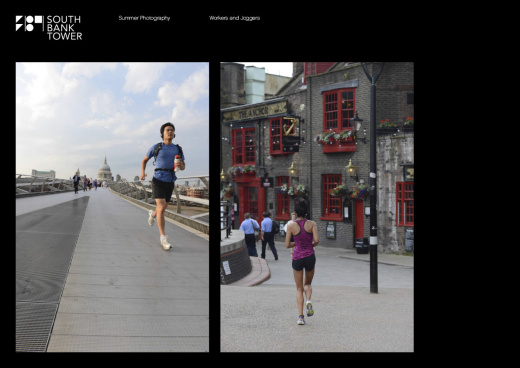Open the Workers and Joggers link
Screen dimensions: 520x368
click(x=234, y=18)
